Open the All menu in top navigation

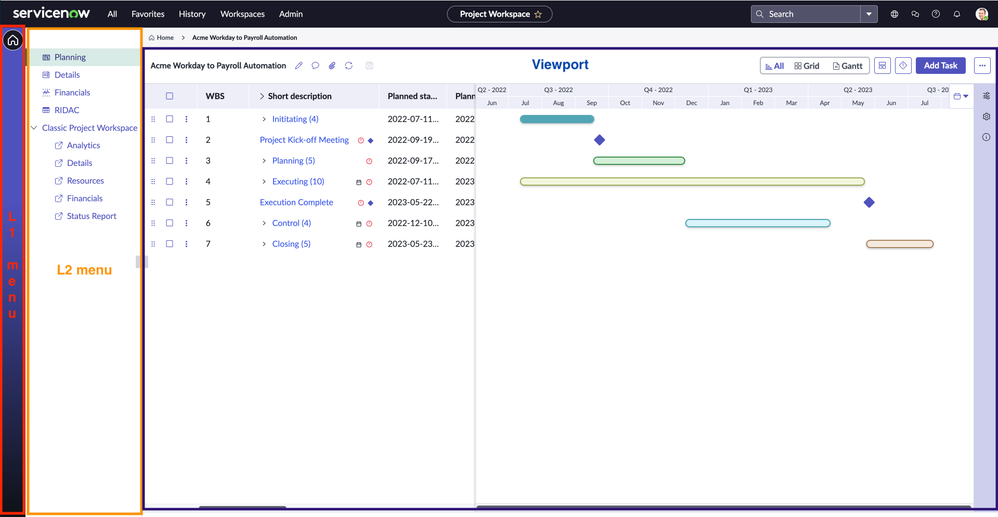pyautogui.click(x=112, y=14)
